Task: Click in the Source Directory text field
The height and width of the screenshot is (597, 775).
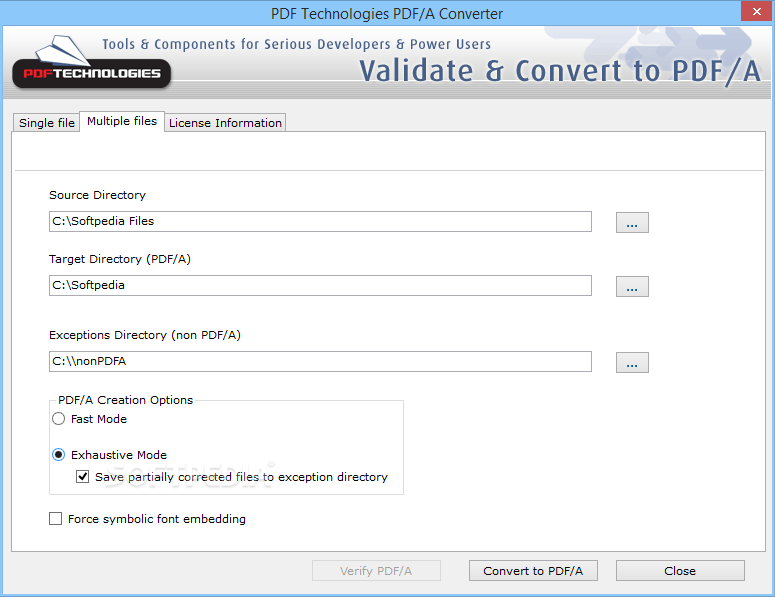Action: (320, 221)
